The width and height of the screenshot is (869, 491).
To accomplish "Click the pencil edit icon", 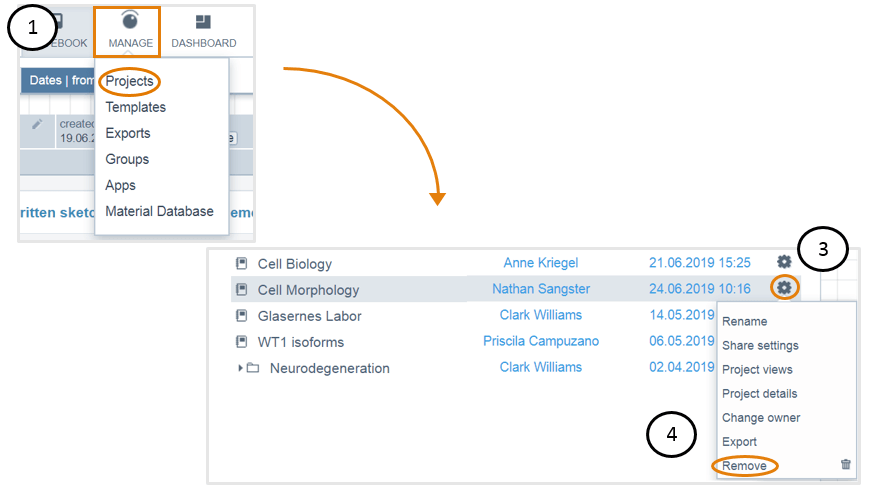I will [37, 124].
